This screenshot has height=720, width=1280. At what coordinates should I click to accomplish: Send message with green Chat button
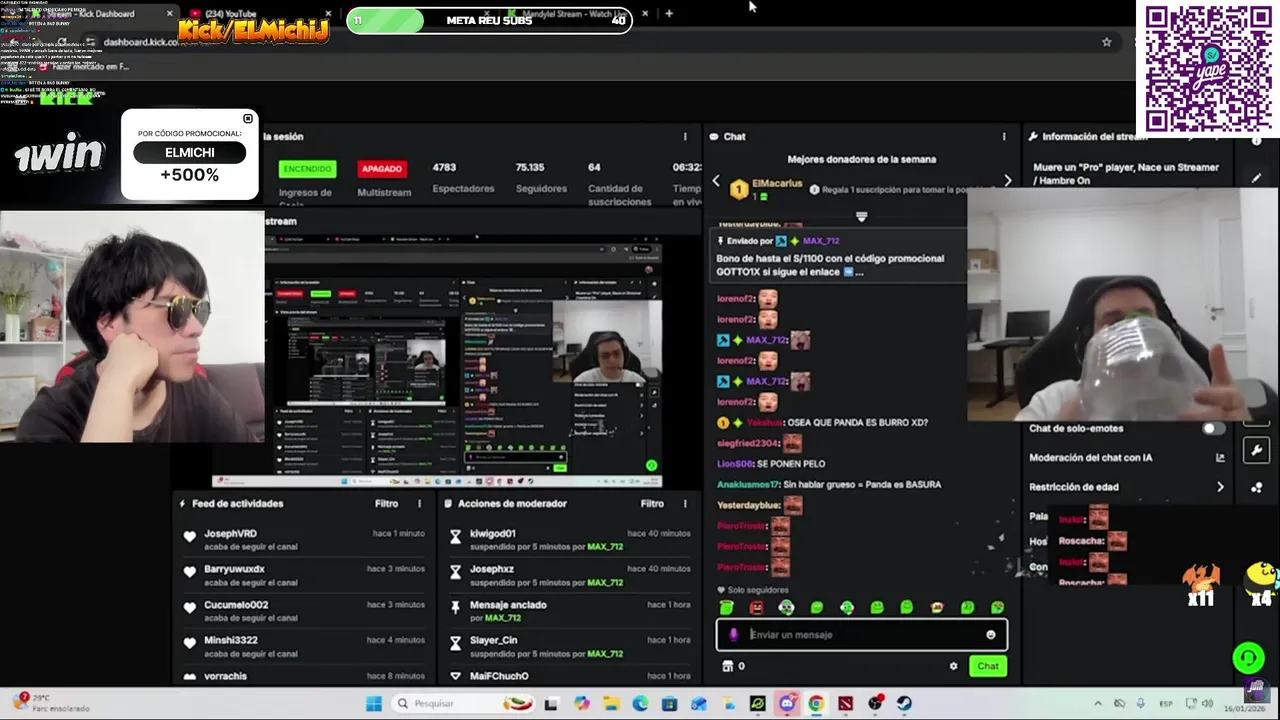[x=988, y=666]
